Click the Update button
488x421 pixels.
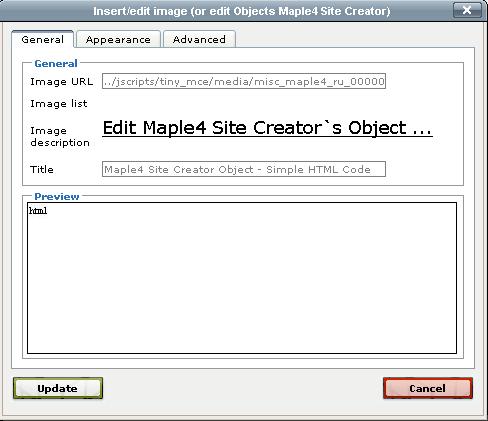click(58, 388)
